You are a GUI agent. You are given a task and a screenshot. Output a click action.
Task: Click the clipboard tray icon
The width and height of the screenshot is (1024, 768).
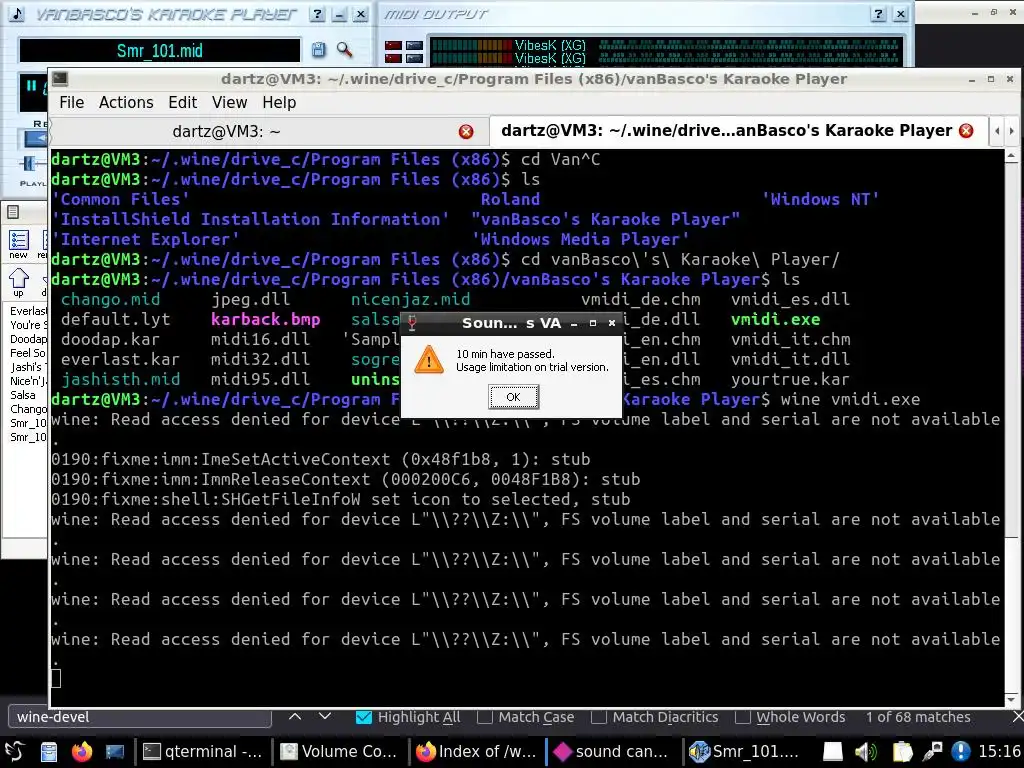click(x=901, y=752)
